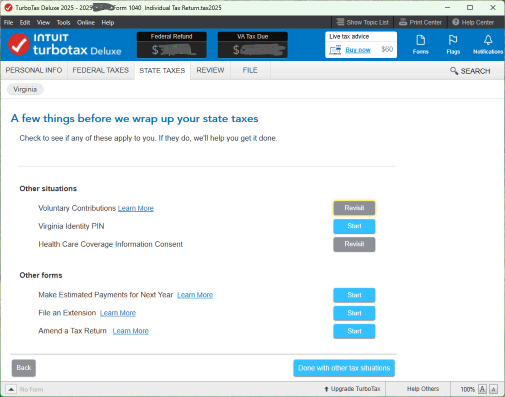Open the Edit menu
505x397 pixels.
click(25, 22)
